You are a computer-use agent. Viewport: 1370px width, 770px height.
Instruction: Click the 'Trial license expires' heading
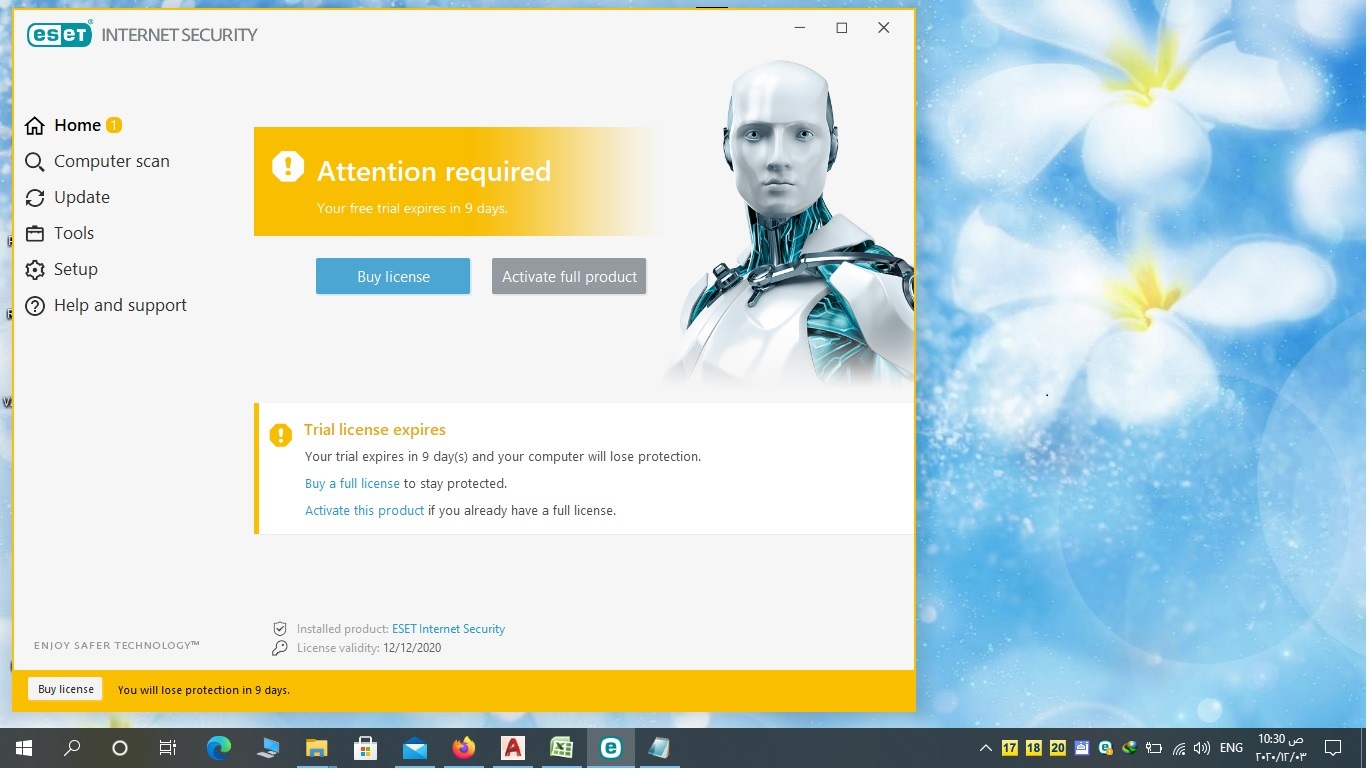(375, 430)
